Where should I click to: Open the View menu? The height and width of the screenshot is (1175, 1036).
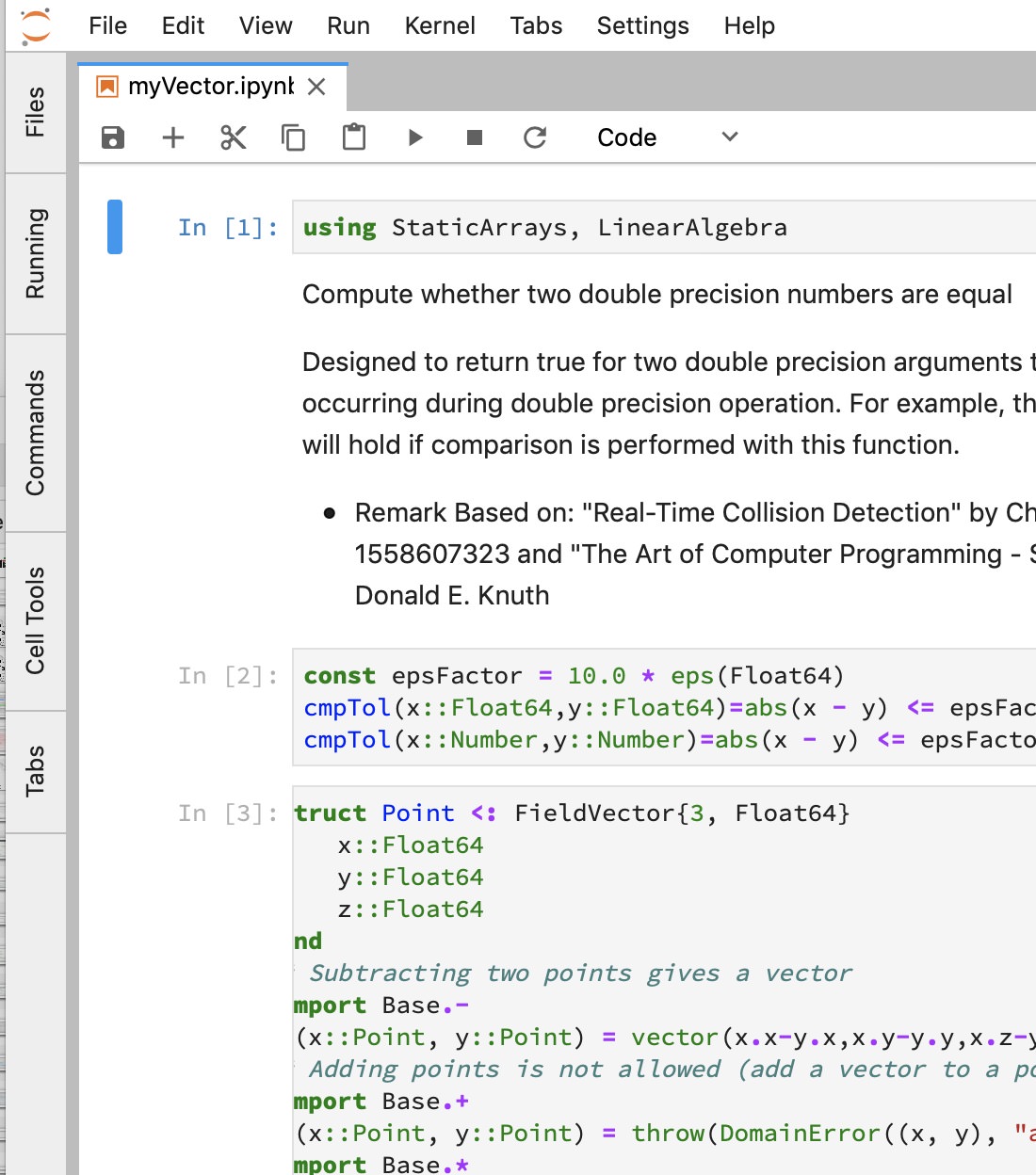tap(266, 25)
